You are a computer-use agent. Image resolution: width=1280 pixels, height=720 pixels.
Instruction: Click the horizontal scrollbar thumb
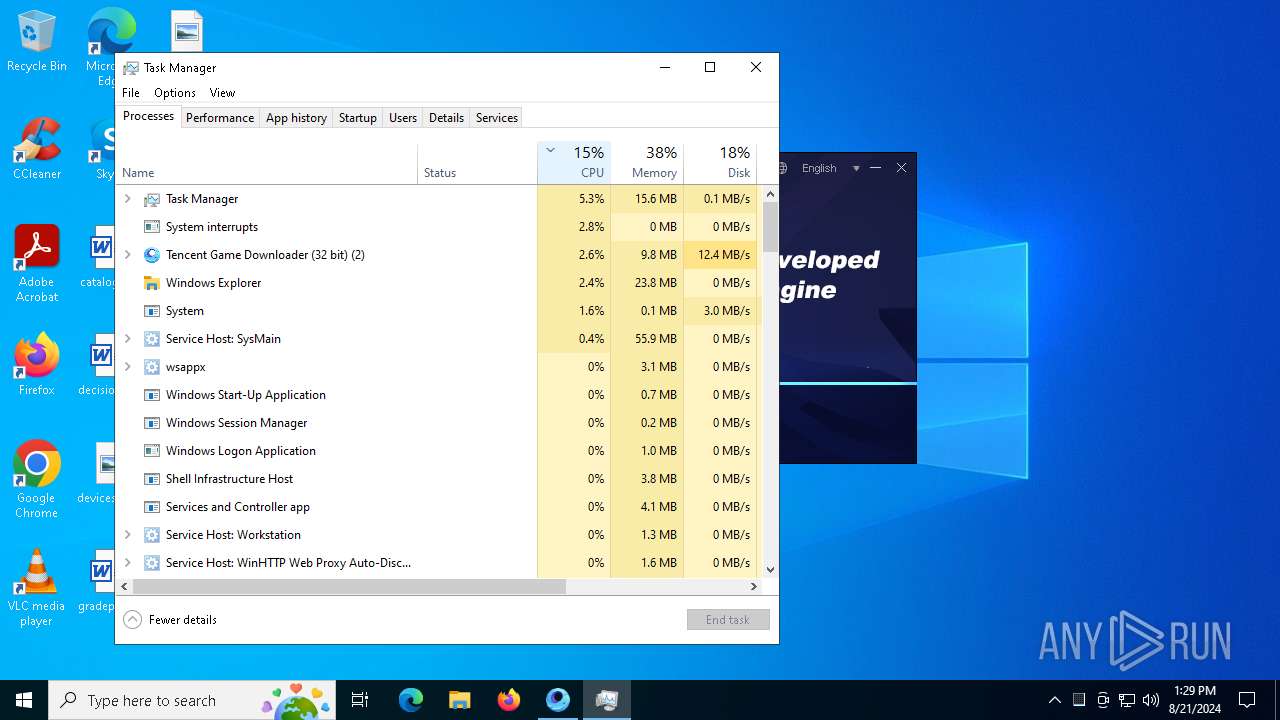(349, 587)
